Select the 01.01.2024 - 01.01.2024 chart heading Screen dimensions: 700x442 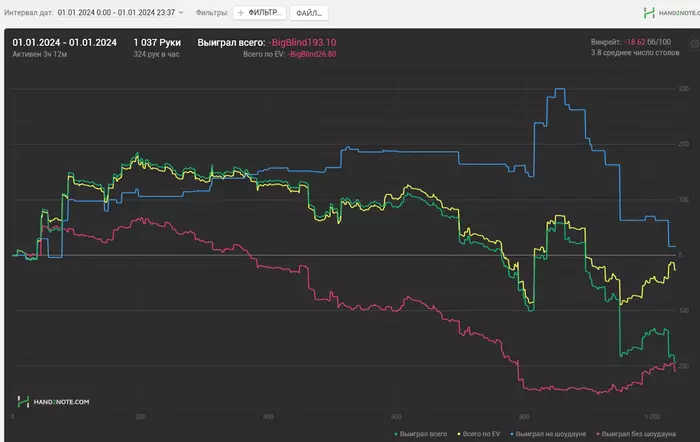(x=64, y=42)
